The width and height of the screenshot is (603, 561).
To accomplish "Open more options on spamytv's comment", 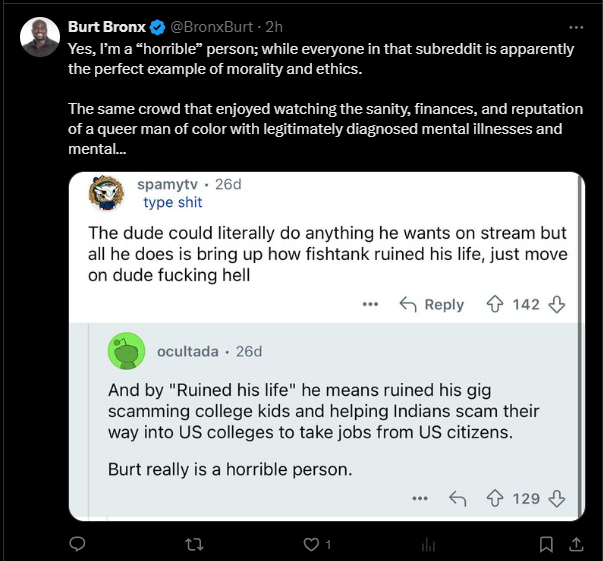I will pos(370,305).
